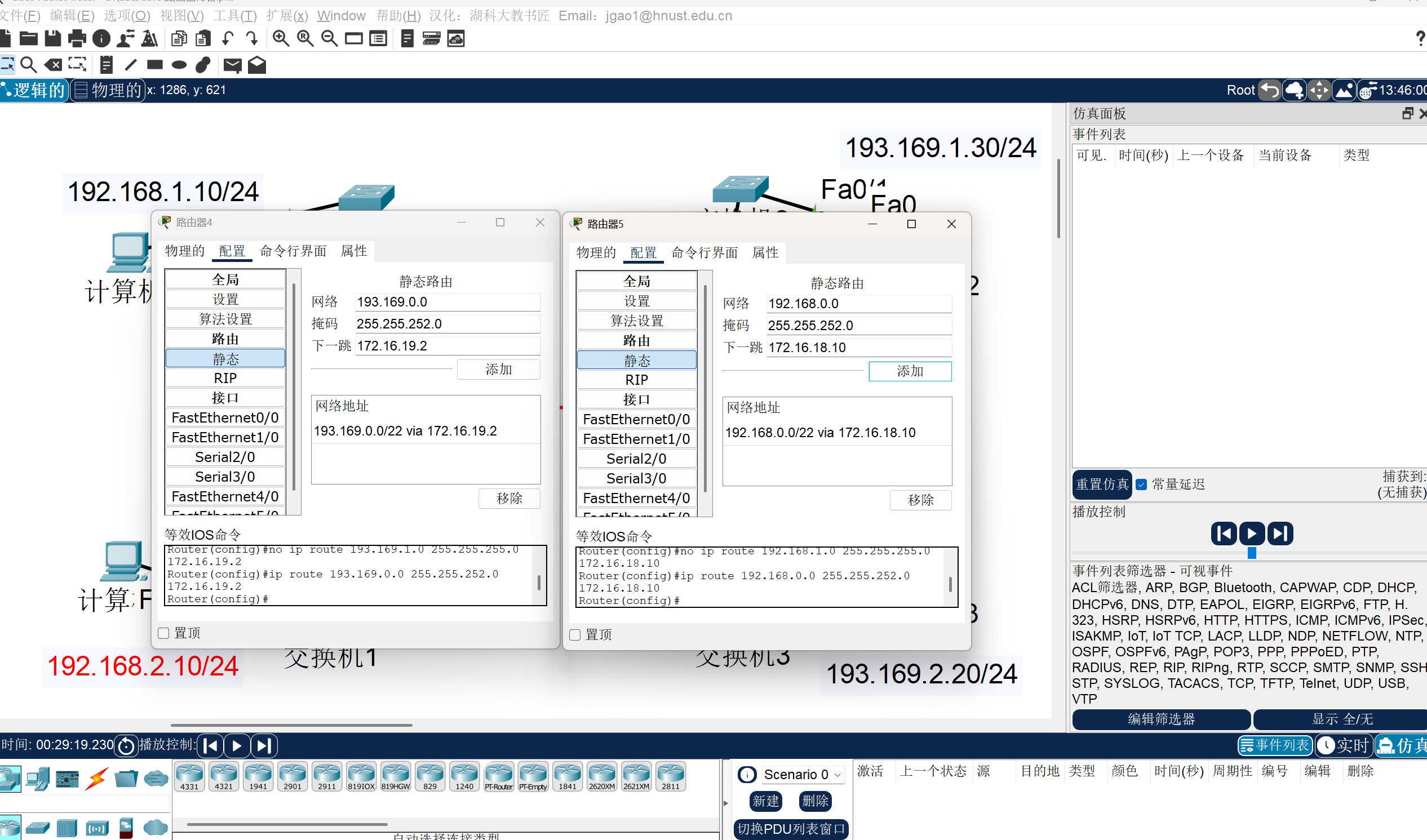Click 添加 button in 路由器5 static route
This screenshot has height=840, width=1427.
pyautogui.click(x=910, y=371)
